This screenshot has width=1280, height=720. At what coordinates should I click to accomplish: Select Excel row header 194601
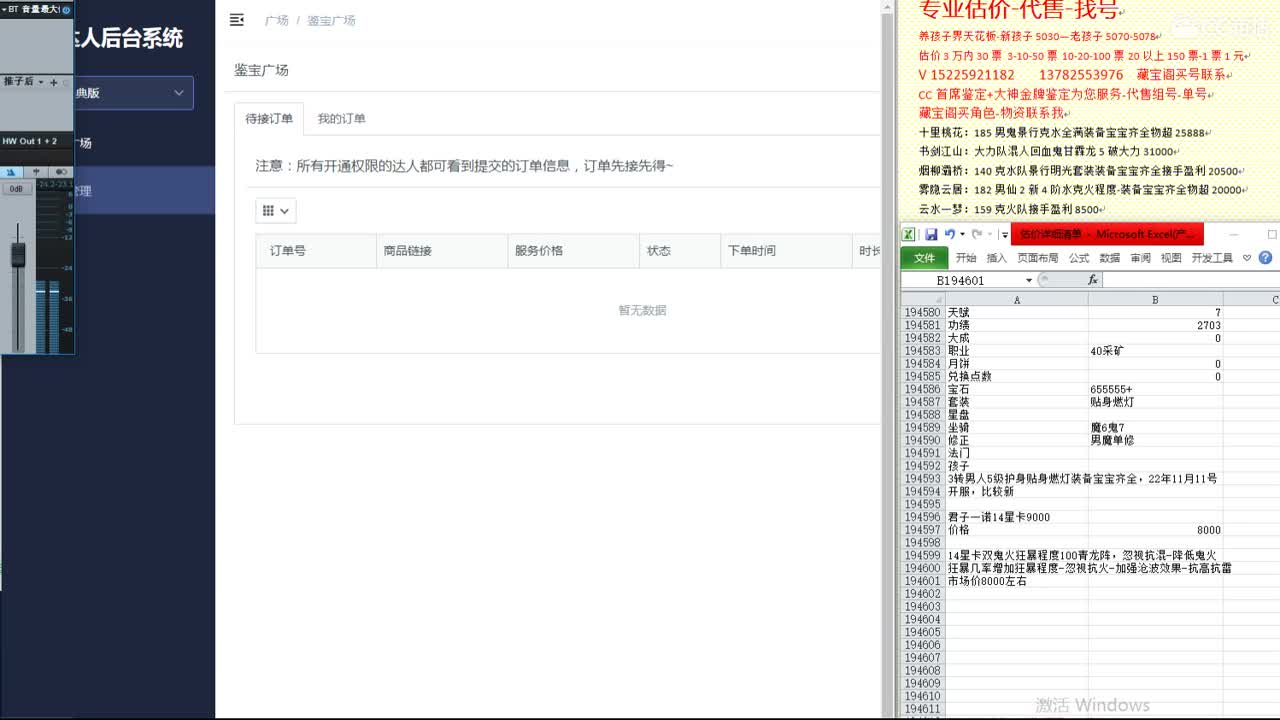click(x=923, y=581)
